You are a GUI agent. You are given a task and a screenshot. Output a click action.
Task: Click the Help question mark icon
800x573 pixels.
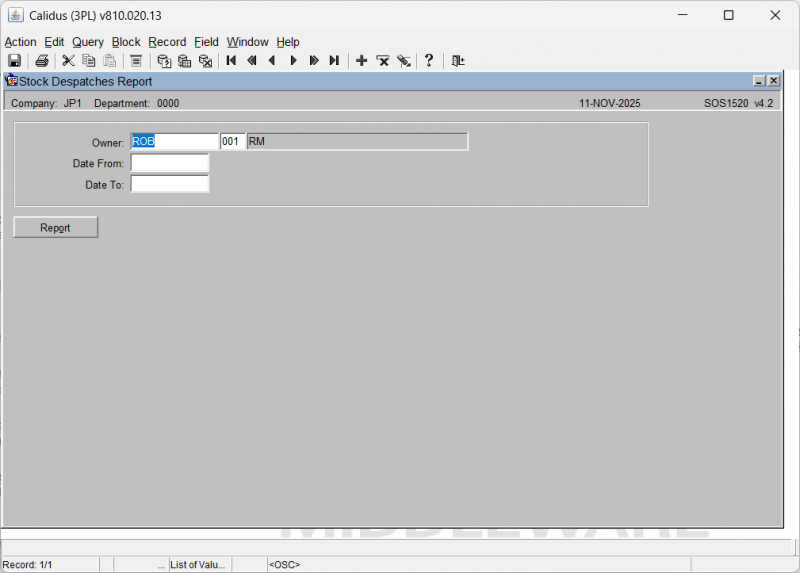(429, 61)
